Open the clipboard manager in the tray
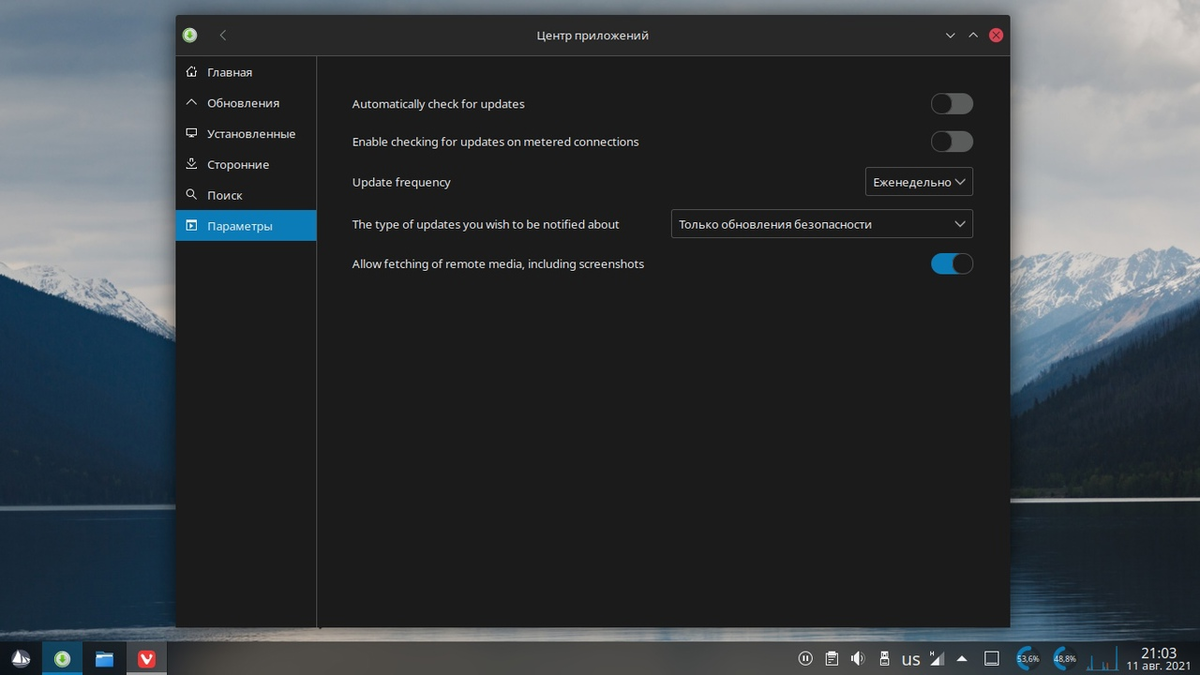This screenshot has height=675, width=1200. coord(831,658)
